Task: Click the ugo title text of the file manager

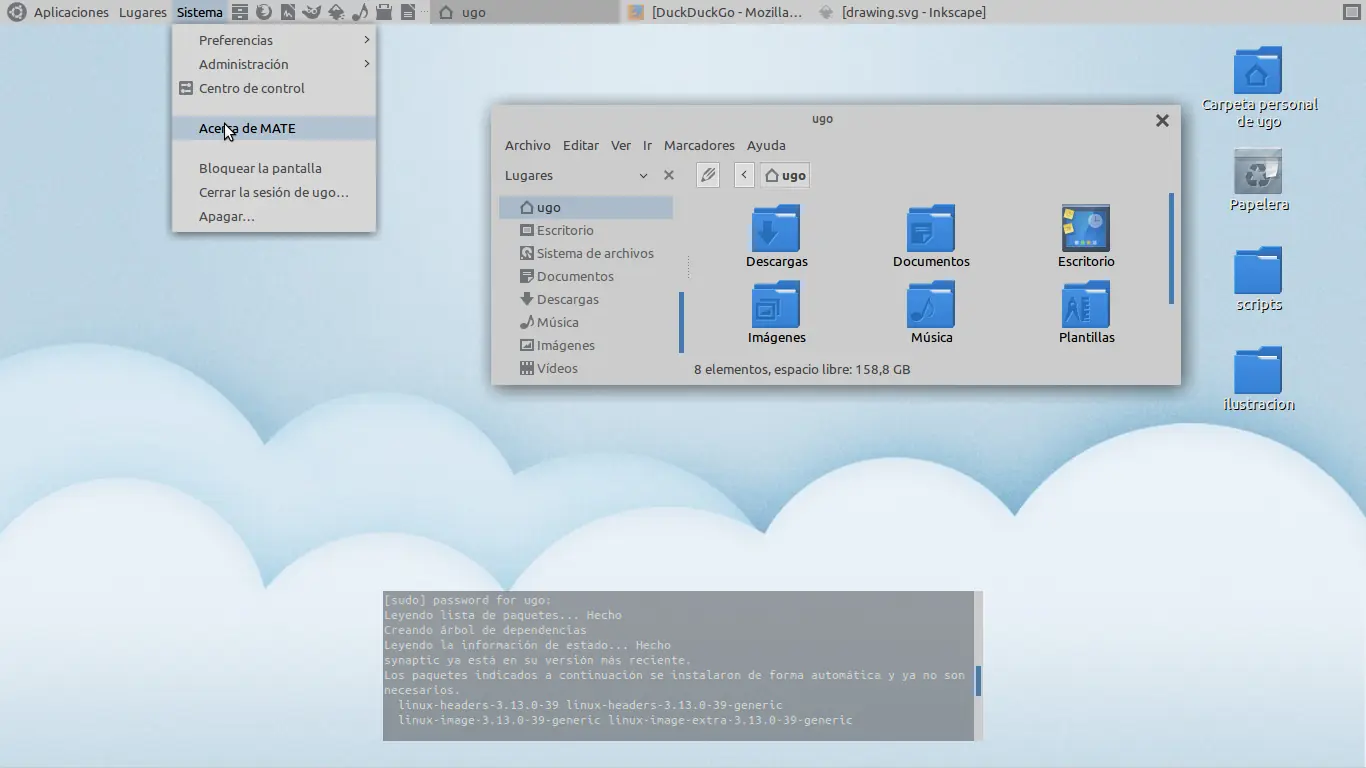Action: pos(823,119)
